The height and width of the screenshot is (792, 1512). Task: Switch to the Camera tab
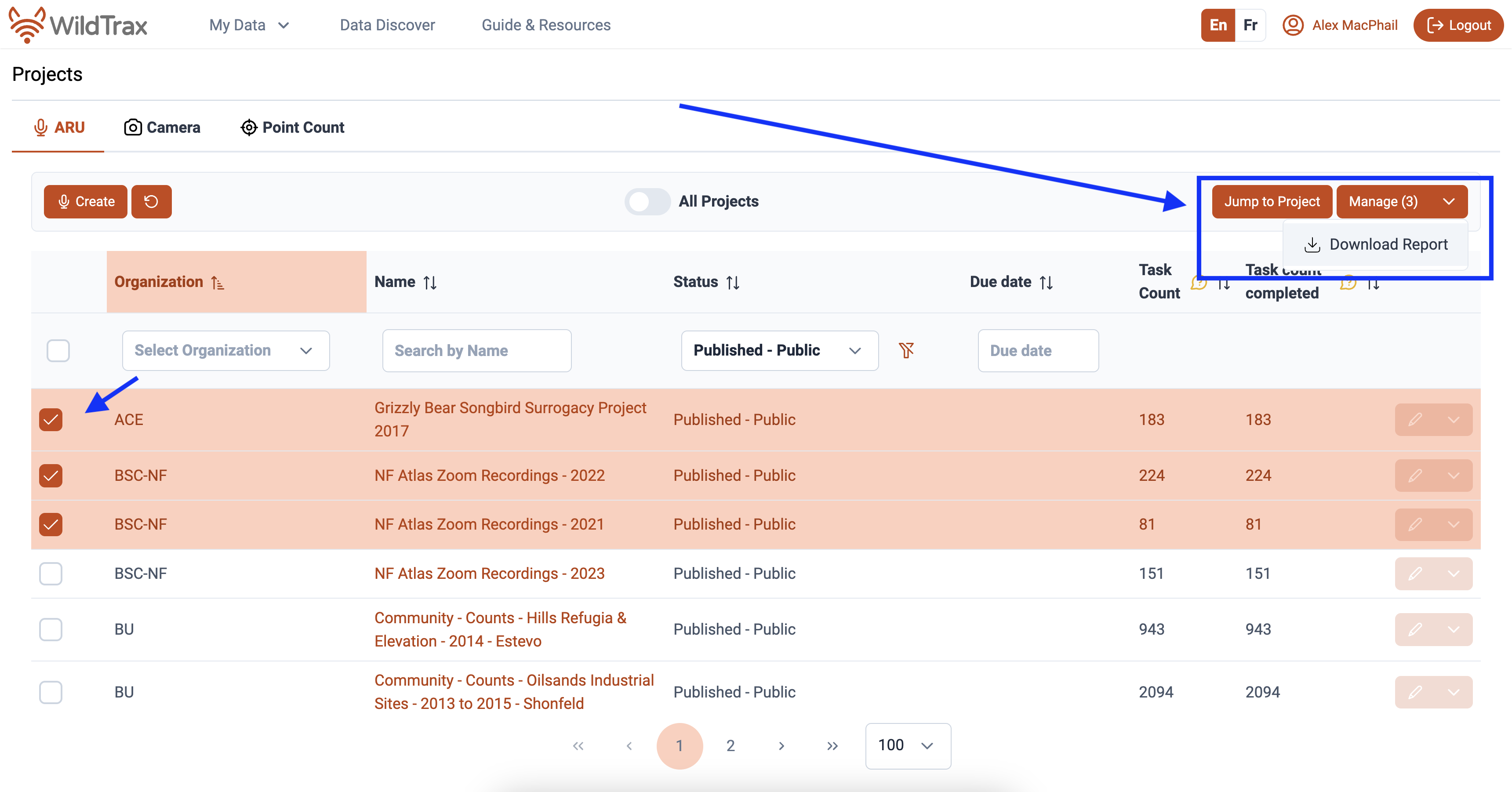coord(162,127)
